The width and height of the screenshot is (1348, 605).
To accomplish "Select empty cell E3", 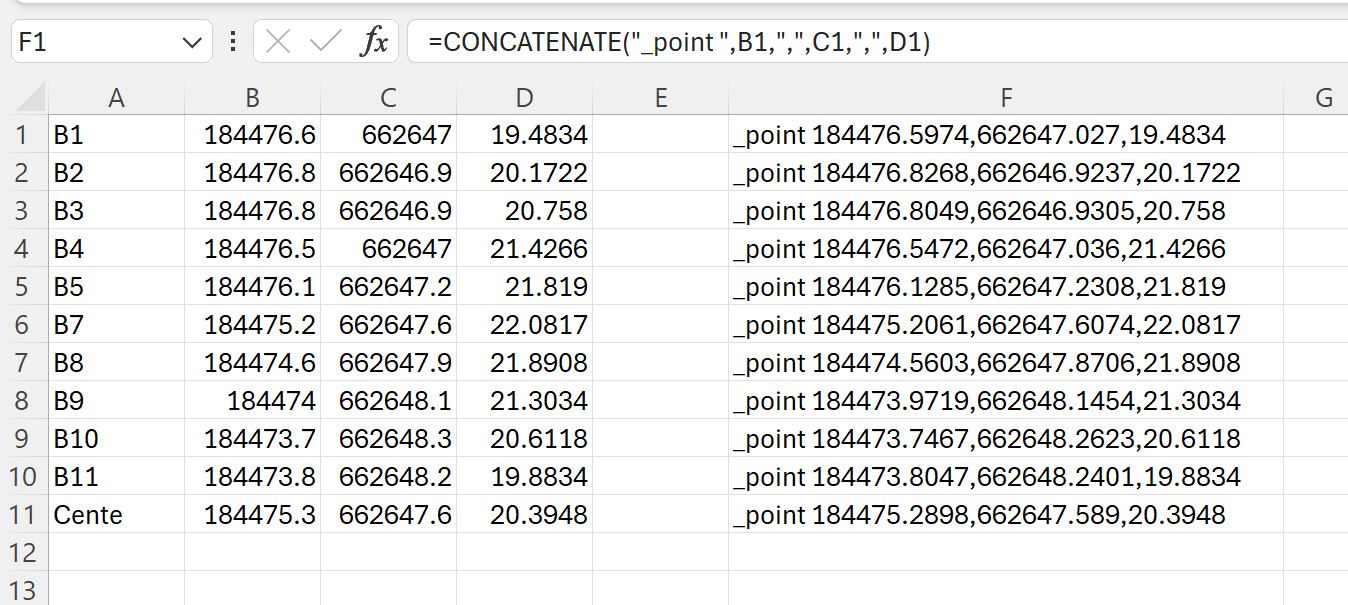I will tap(660, 210).
